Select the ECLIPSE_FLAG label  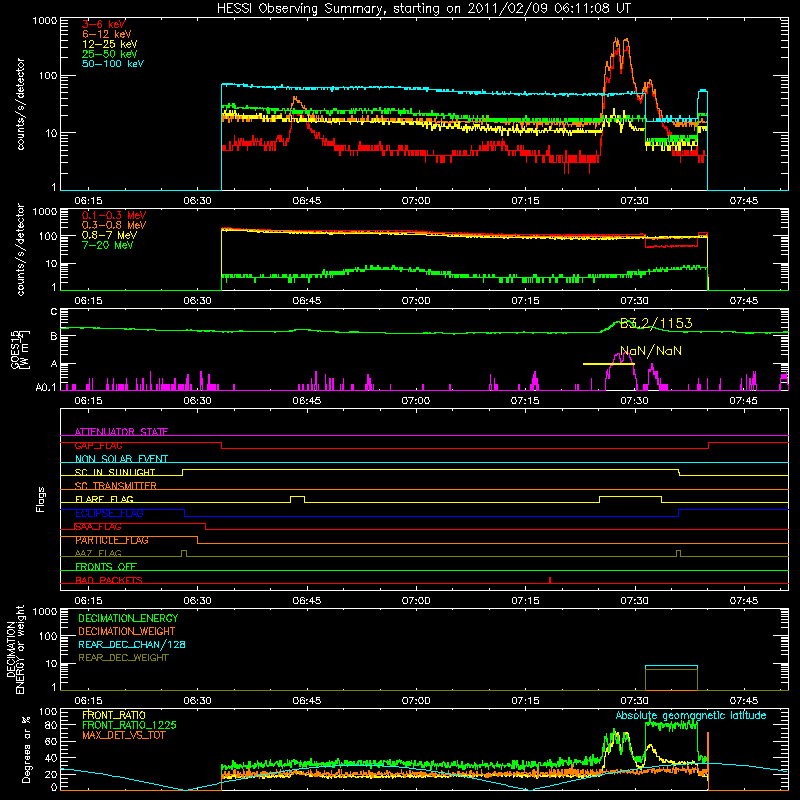coord(109,513)
